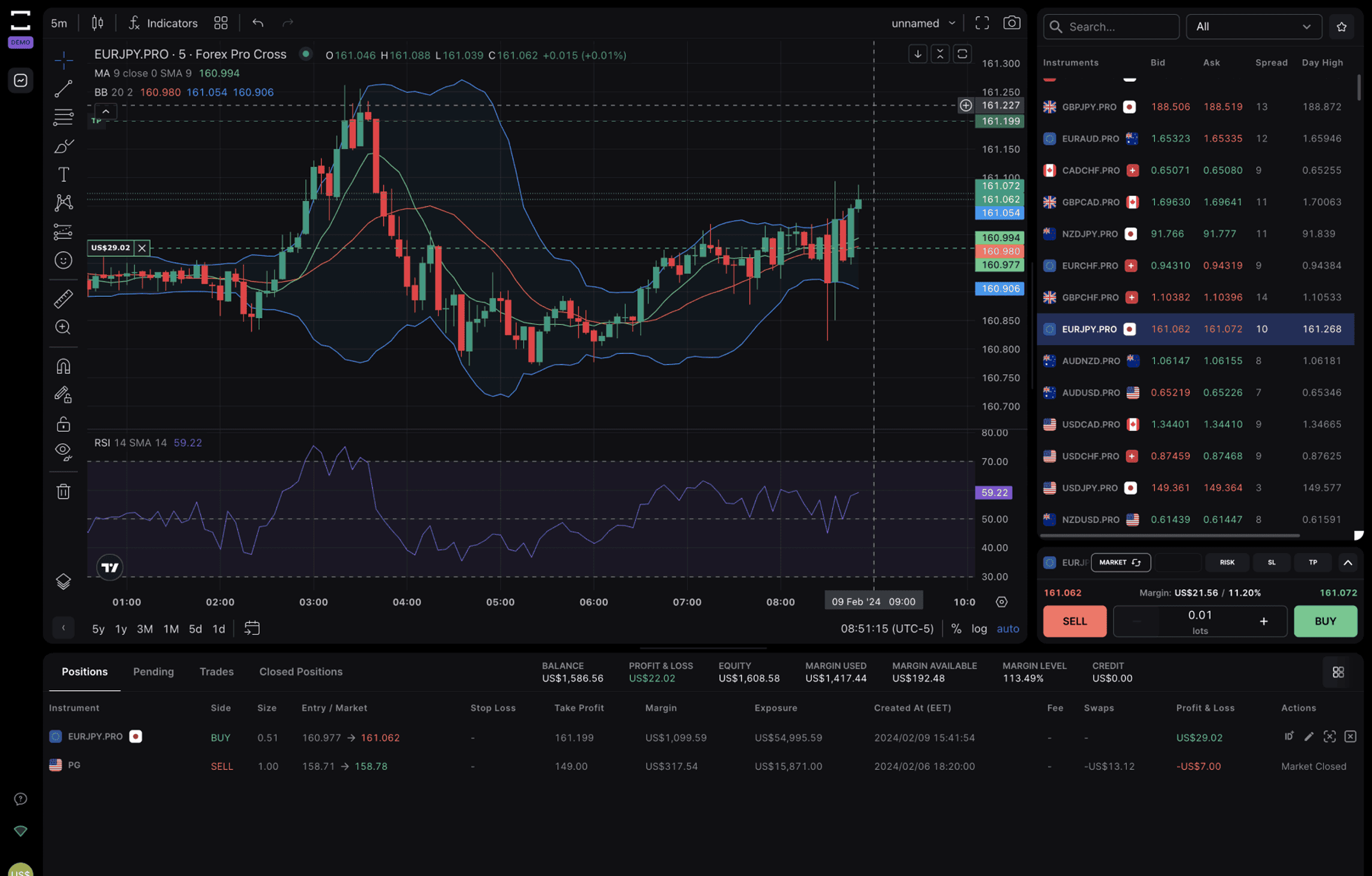This screenshot has height=876, width=1372.
Task: Collapse the order panel with chevron
Action: (x=1347, y=562)
